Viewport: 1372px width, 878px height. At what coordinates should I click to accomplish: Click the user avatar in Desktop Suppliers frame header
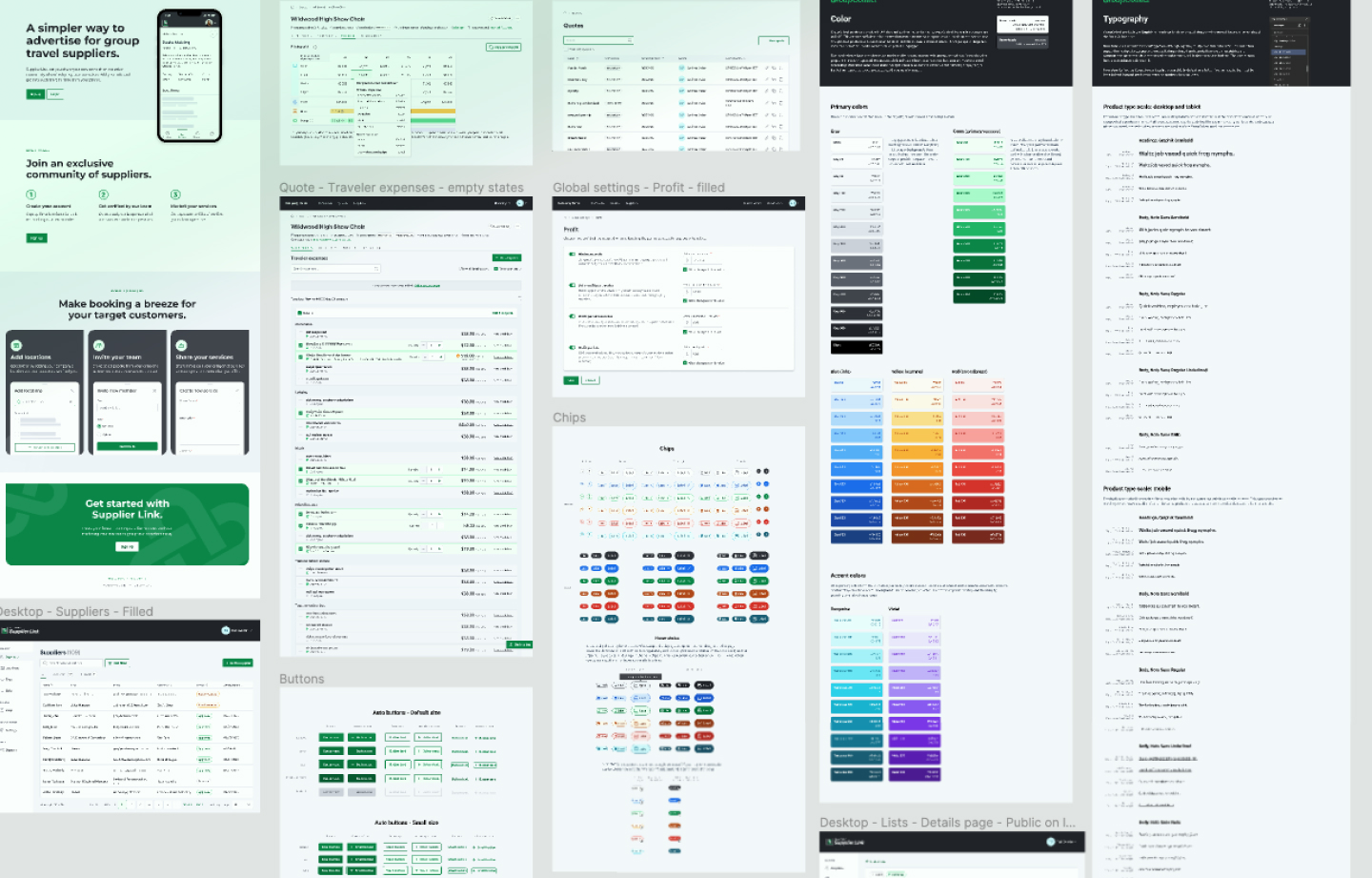tap(226, 630)
